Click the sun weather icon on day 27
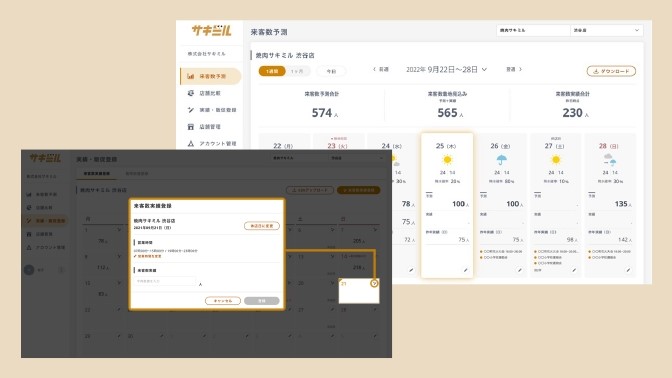Viewport: 672px width, 378px height. click(x=556, y=160)
